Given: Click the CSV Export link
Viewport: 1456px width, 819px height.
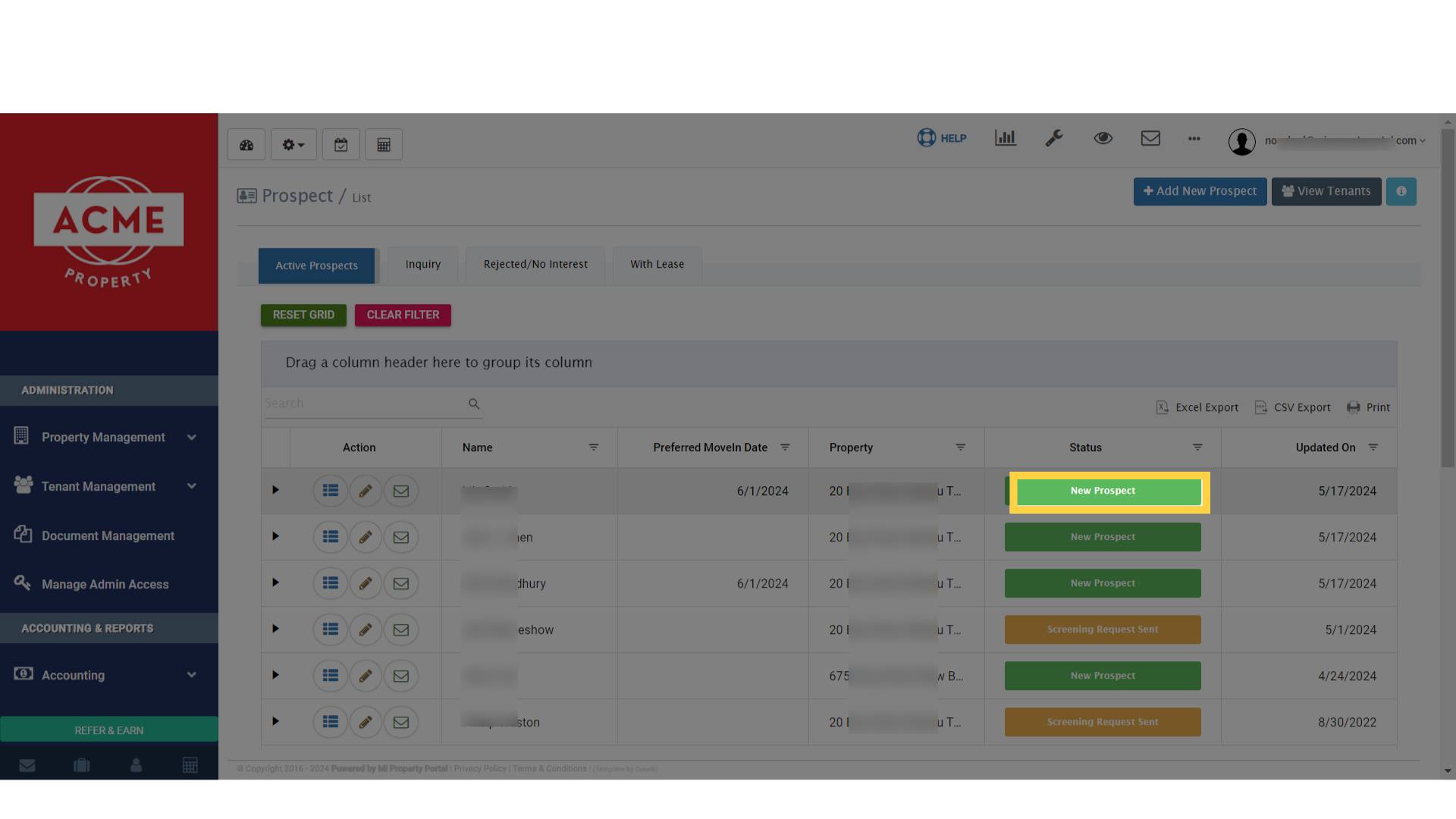Looking at the screenshot, I should [x=1292, y=407].
